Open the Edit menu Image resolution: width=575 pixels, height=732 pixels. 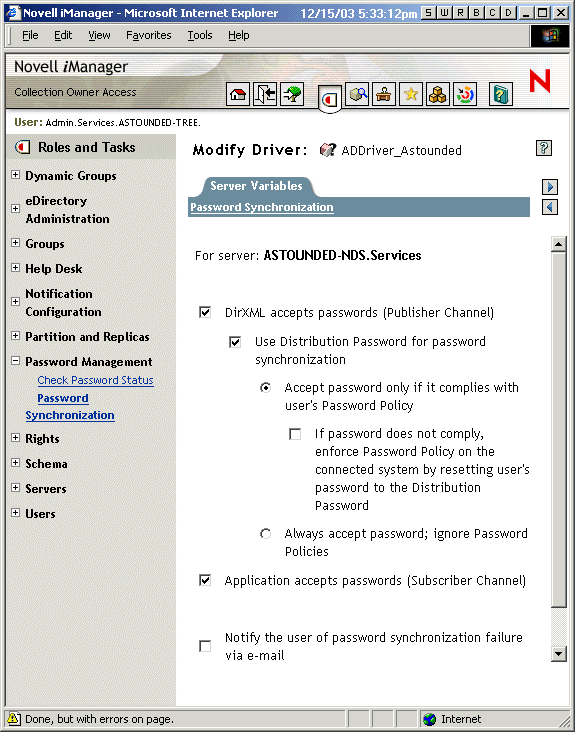click(x=63, y=35)
